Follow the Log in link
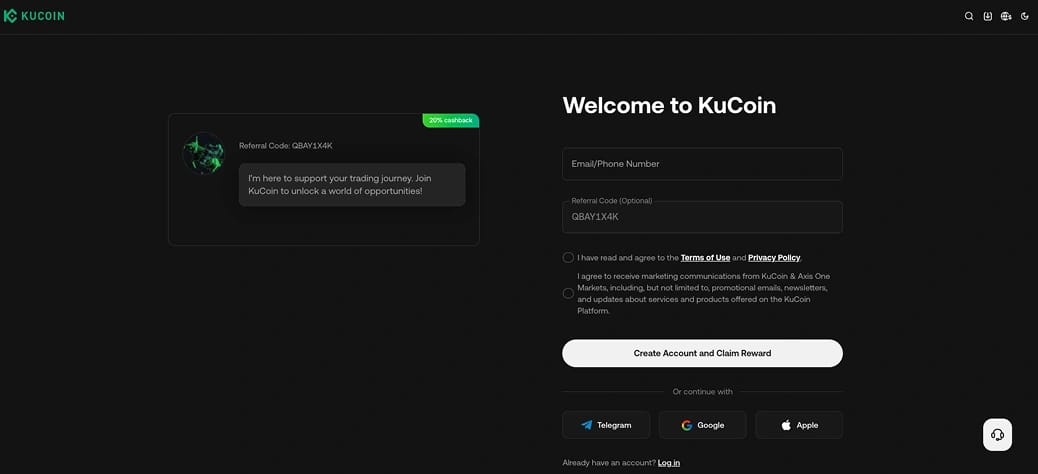The height and width of the screenshot is (474, 1038). (x=669, y=463)
